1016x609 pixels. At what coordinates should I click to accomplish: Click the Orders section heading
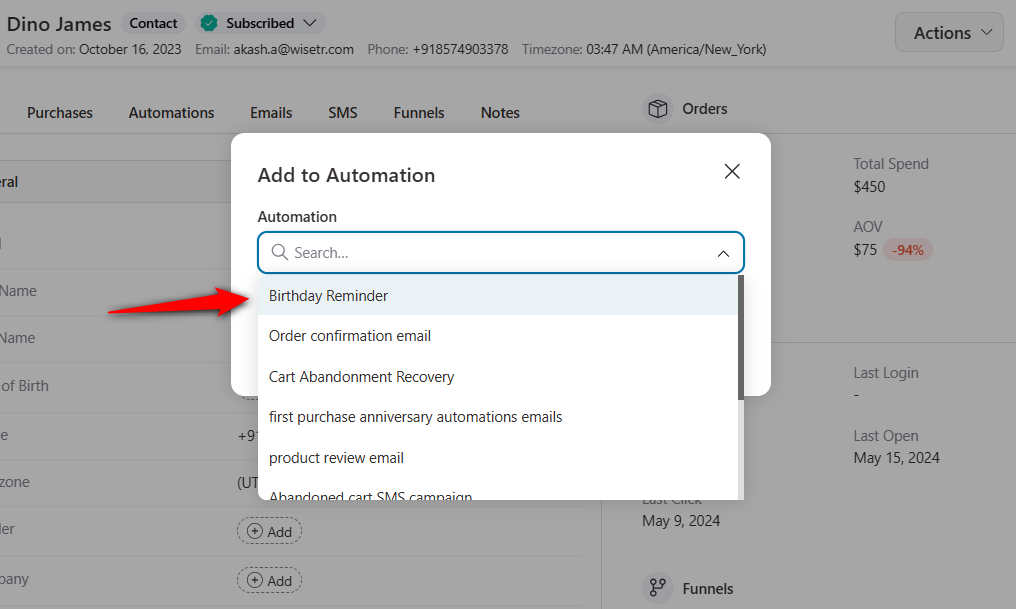[704, 109]
